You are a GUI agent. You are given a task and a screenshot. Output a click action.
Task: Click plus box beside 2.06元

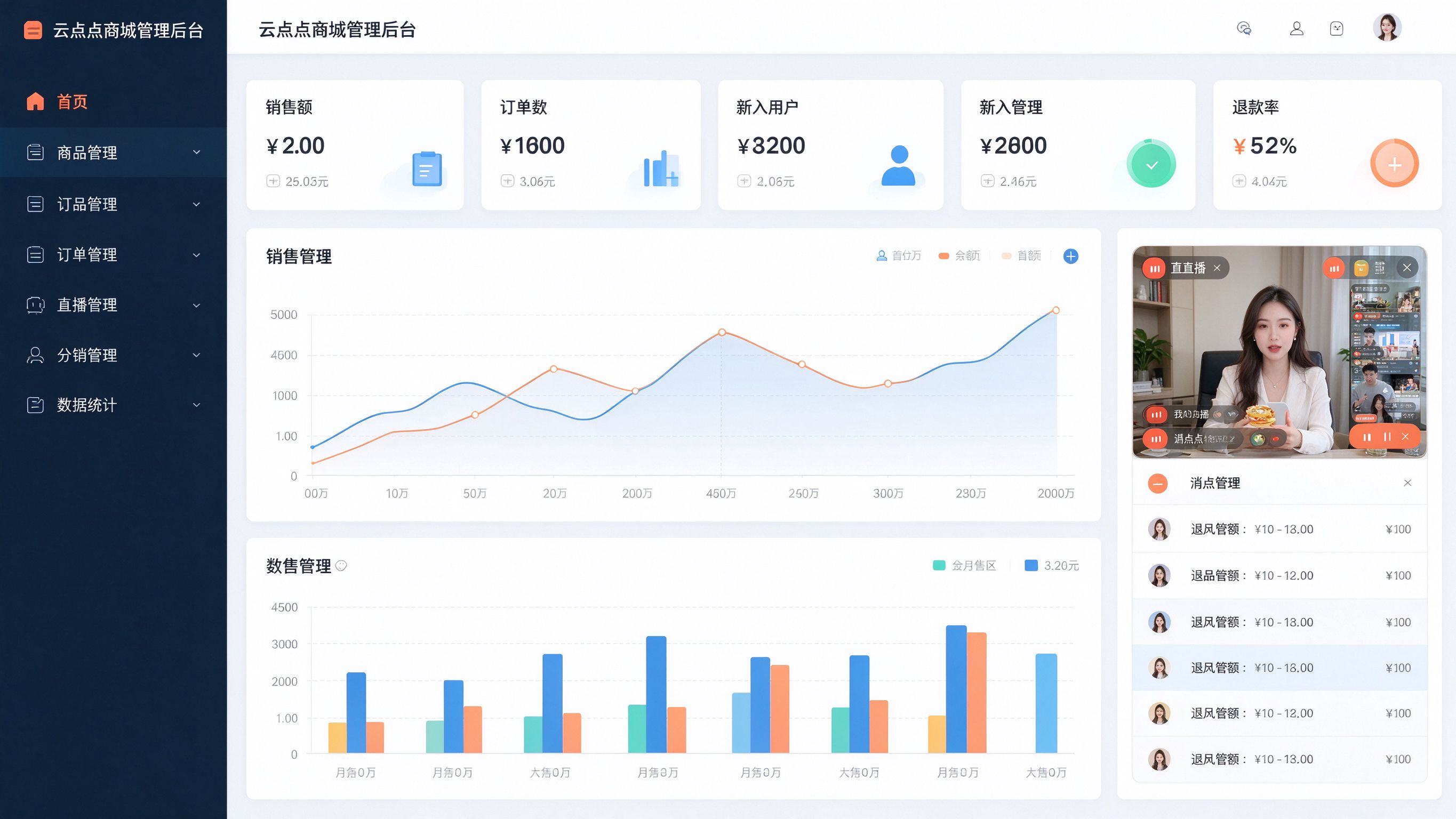(744, 181)
